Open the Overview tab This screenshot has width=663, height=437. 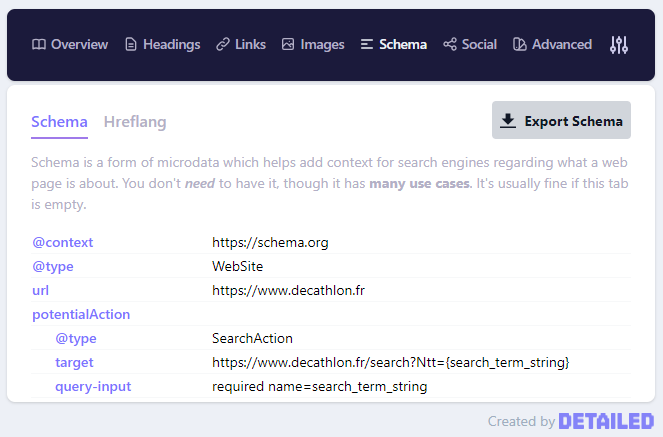[70, 44]
